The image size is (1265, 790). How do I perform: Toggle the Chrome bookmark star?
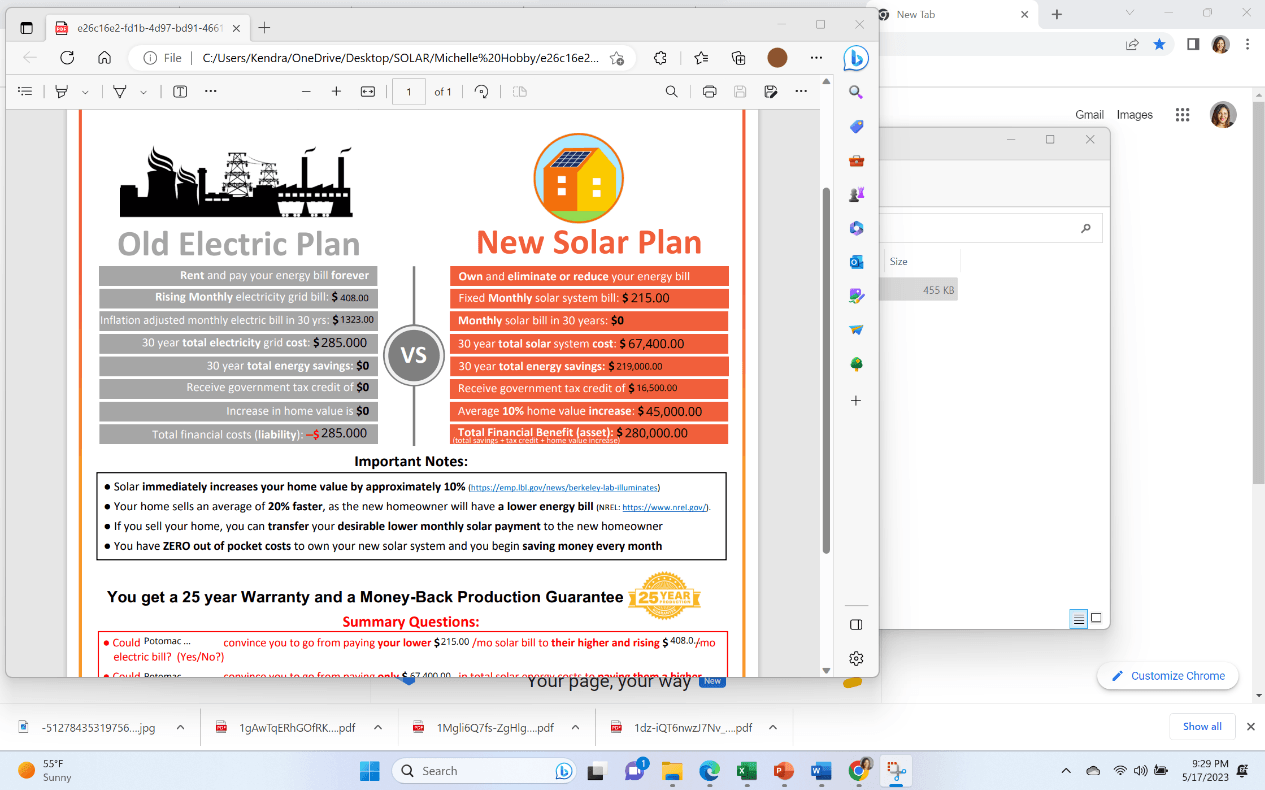[1159, 44]
